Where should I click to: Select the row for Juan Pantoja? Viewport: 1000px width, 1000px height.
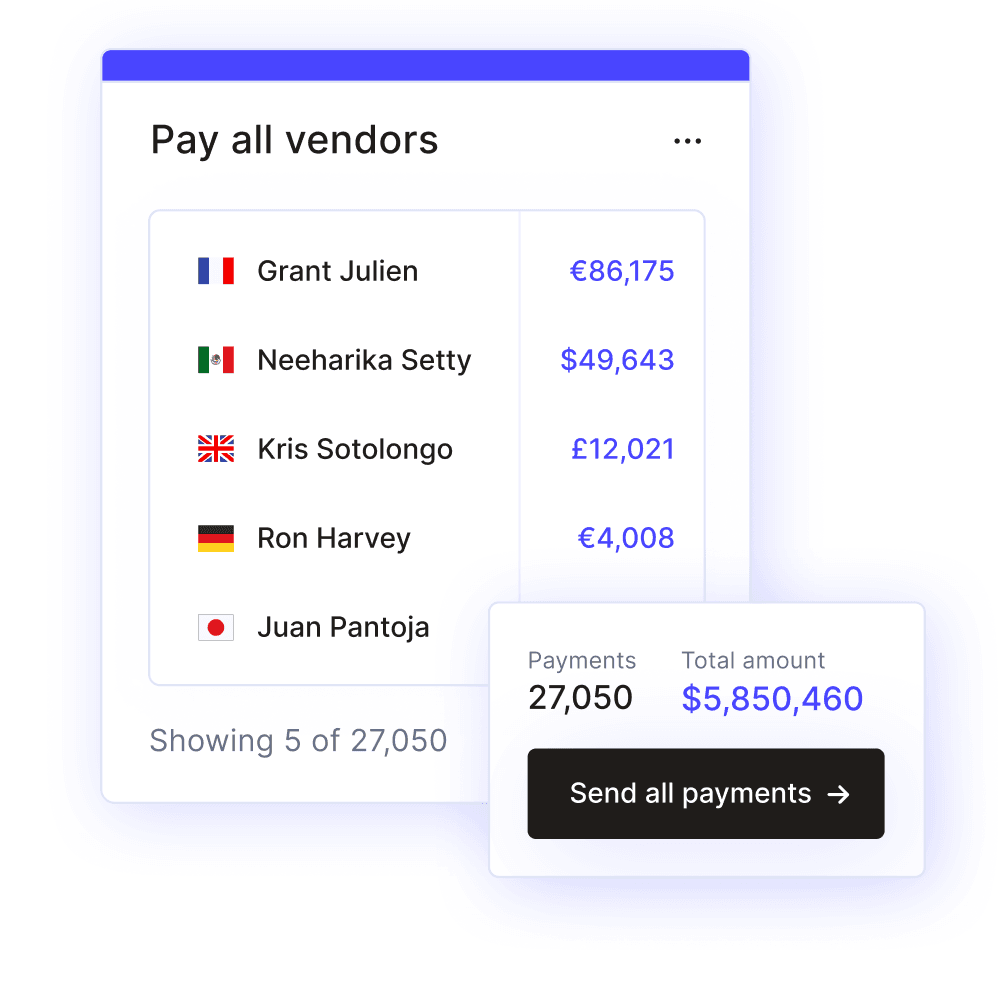point(343,626)
